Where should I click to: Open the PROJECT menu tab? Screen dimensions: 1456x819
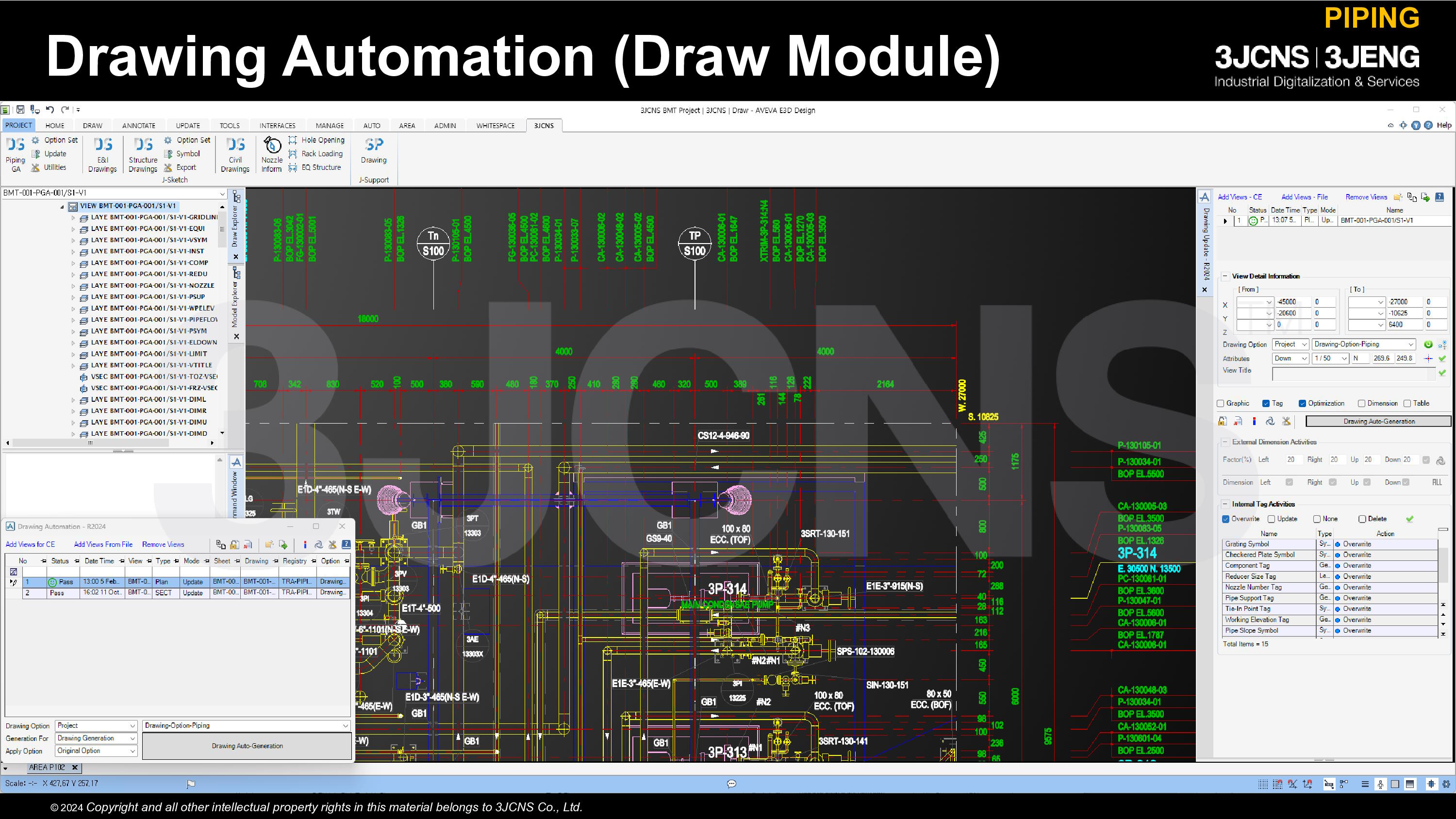click(x=18, y=125)
